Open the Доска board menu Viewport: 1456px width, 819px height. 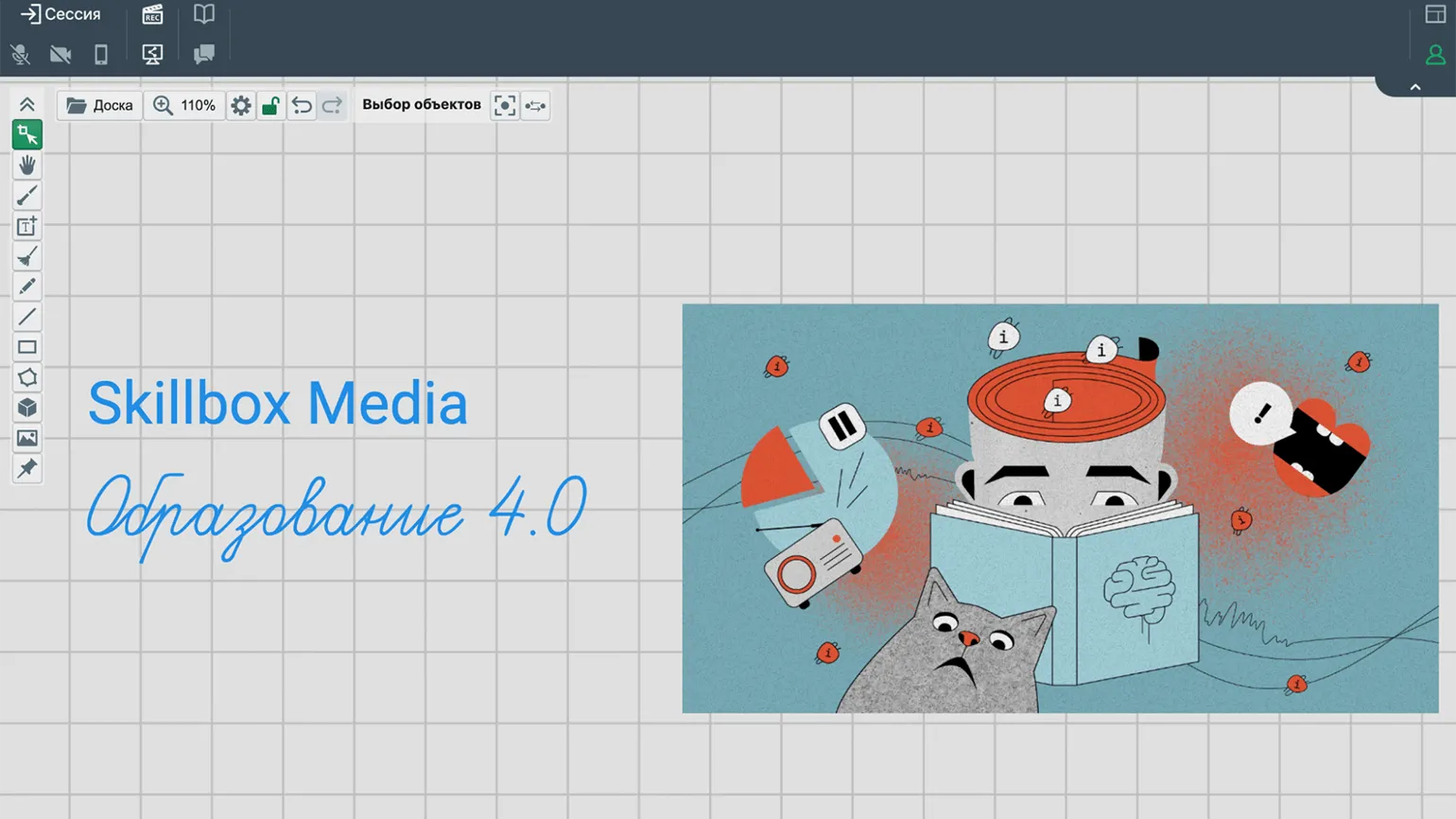click(100, 105)
